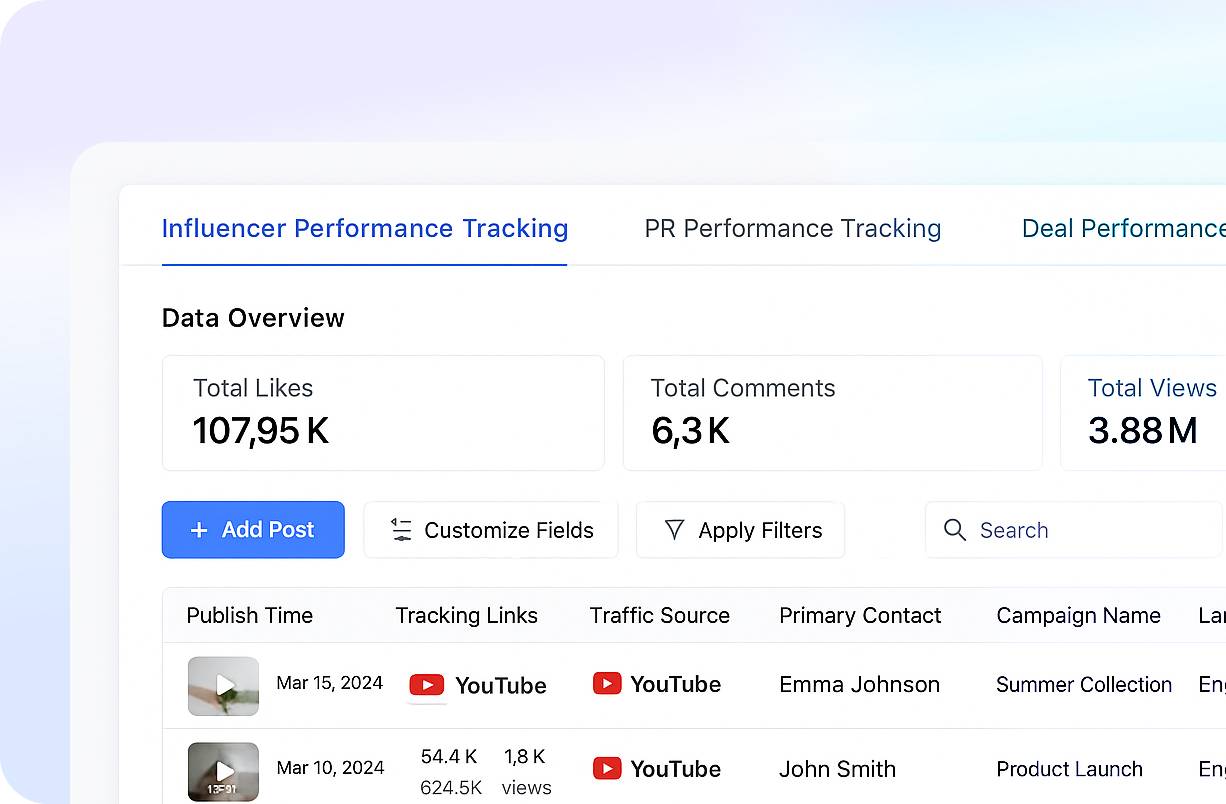The width and height of the screenshot is (1226, 804).
Task: Click the YouTube icon in Emma Johnson's Traffic Source
Action: pyautogui.click(x=607, y=684)
